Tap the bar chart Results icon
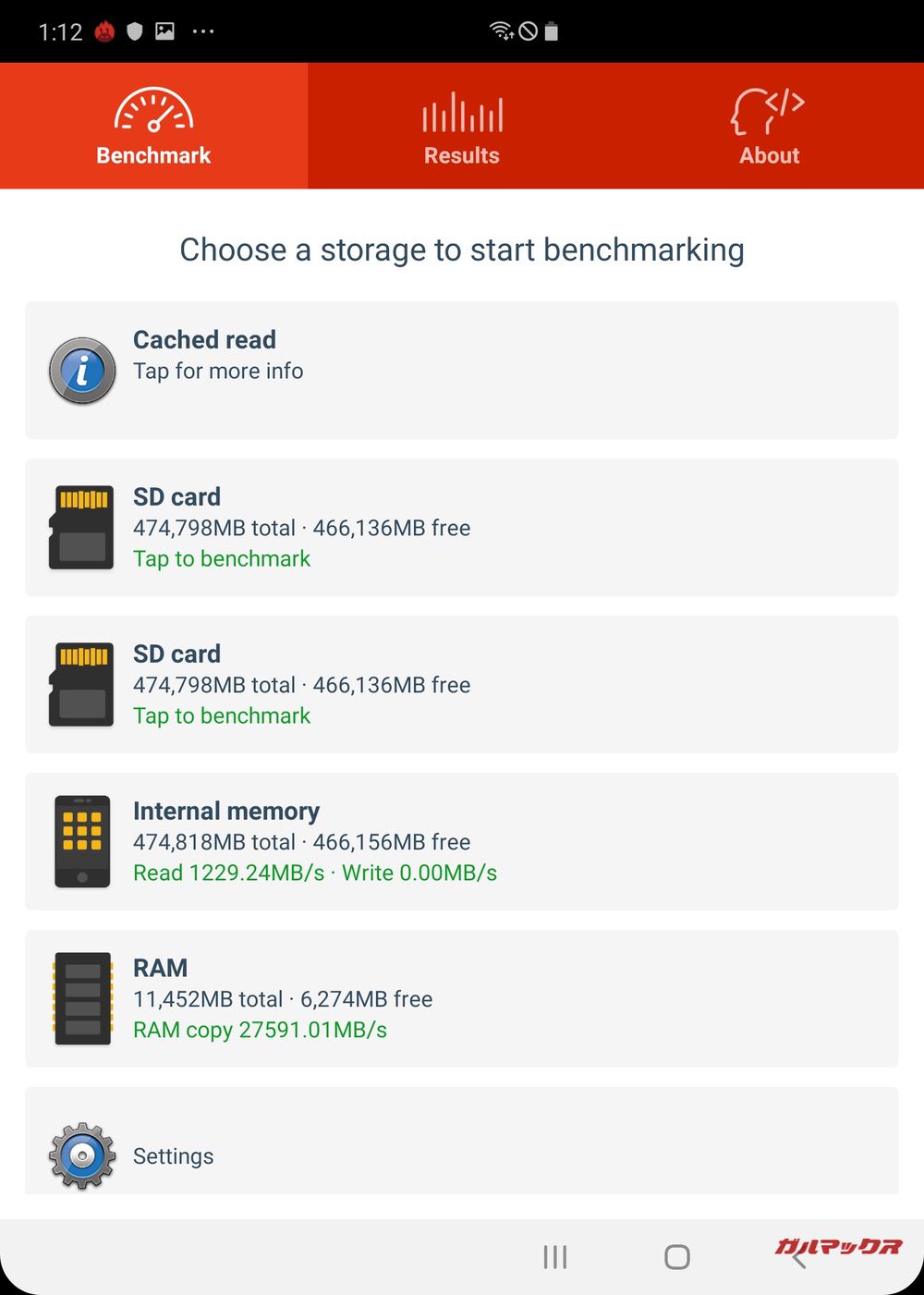924x1295 pixels. (x=462, y=113)
